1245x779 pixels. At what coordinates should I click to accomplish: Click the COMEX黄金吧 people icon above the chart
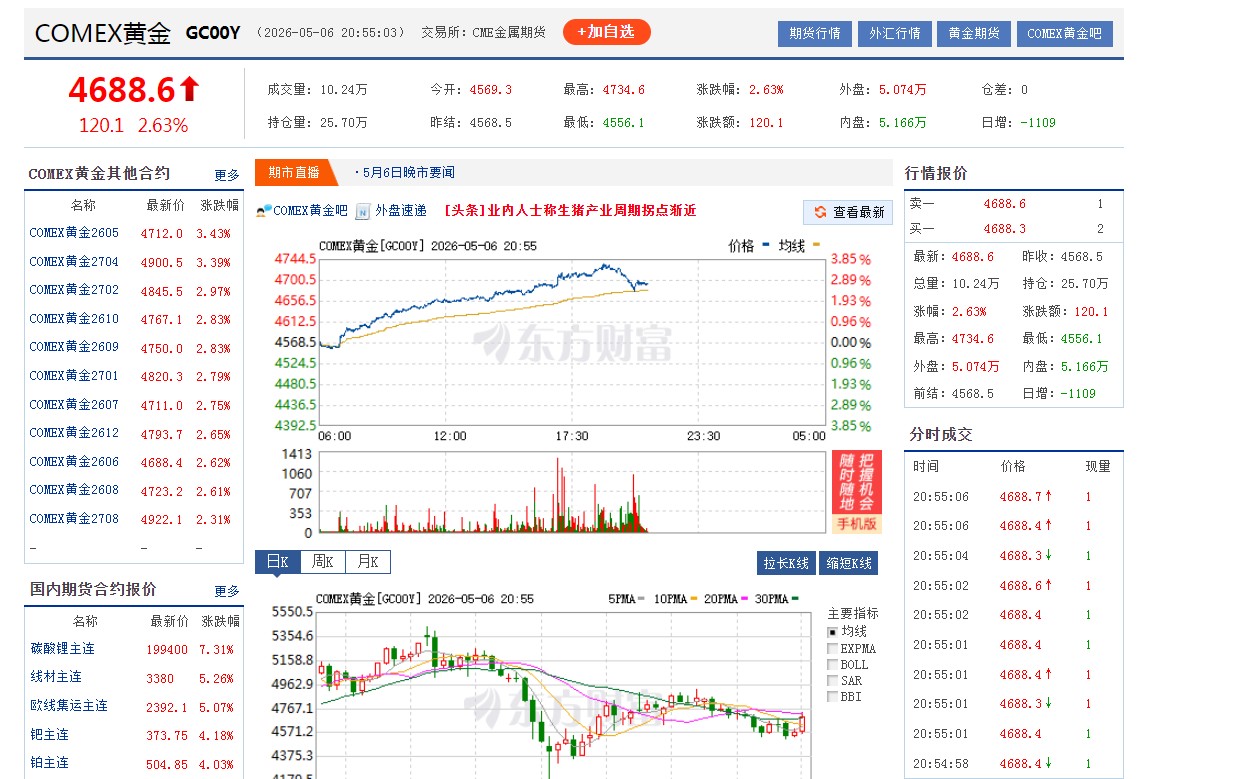tap(264, 211)
